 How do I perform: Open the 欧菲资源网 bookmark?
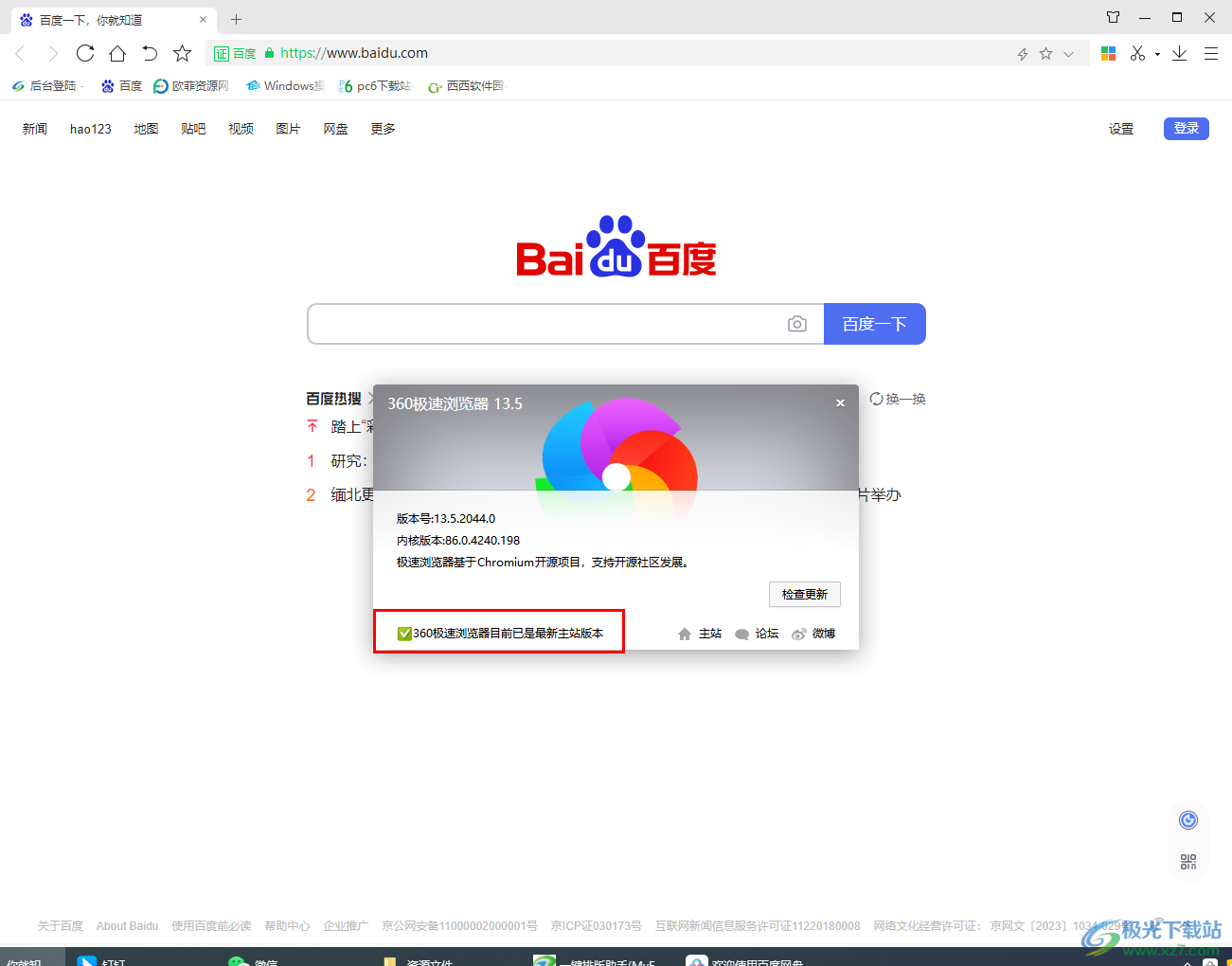click(x=191, y=86)
